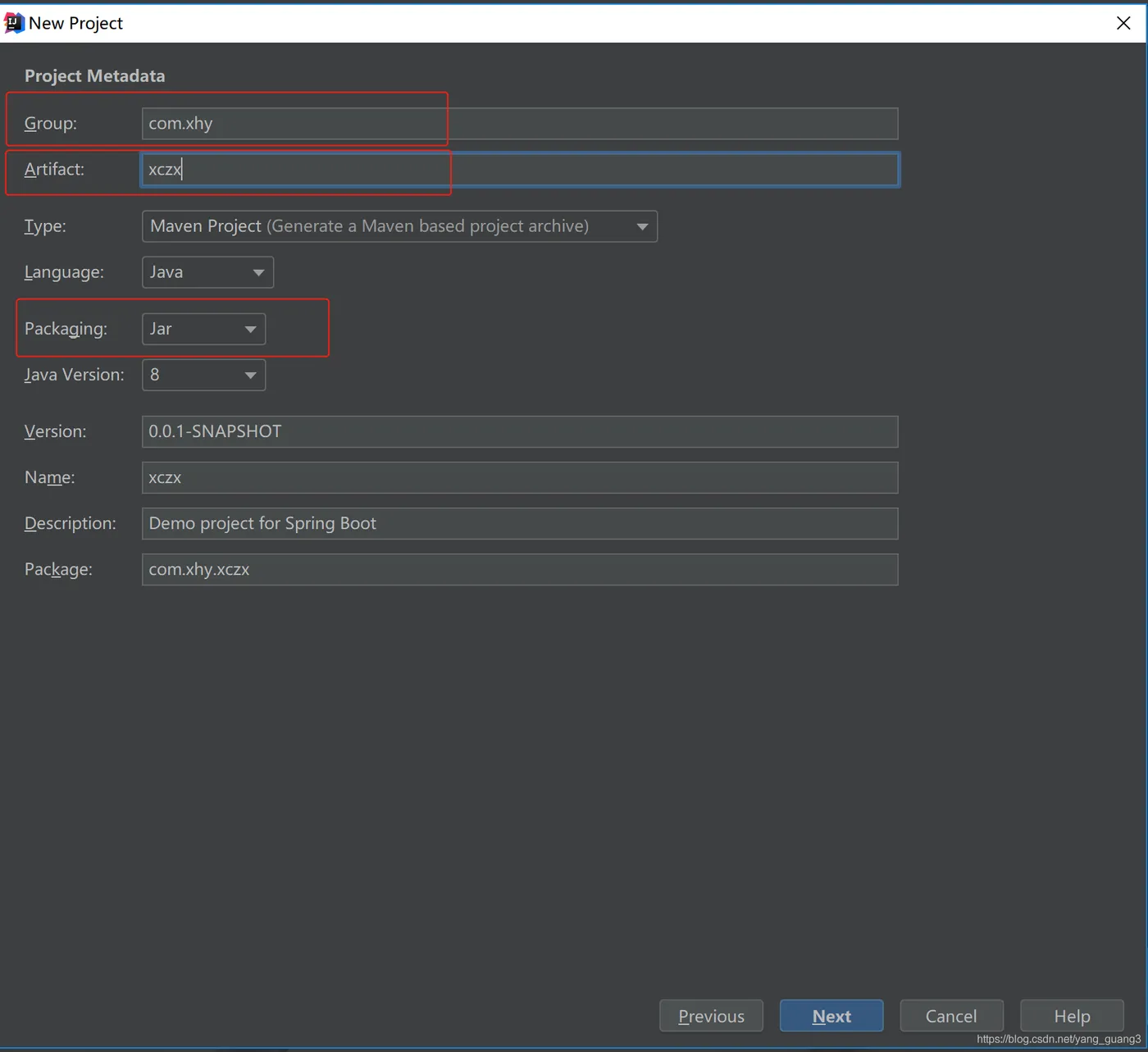Cancel the new project wizard

pyautogui.click(x=951, y=1016)
